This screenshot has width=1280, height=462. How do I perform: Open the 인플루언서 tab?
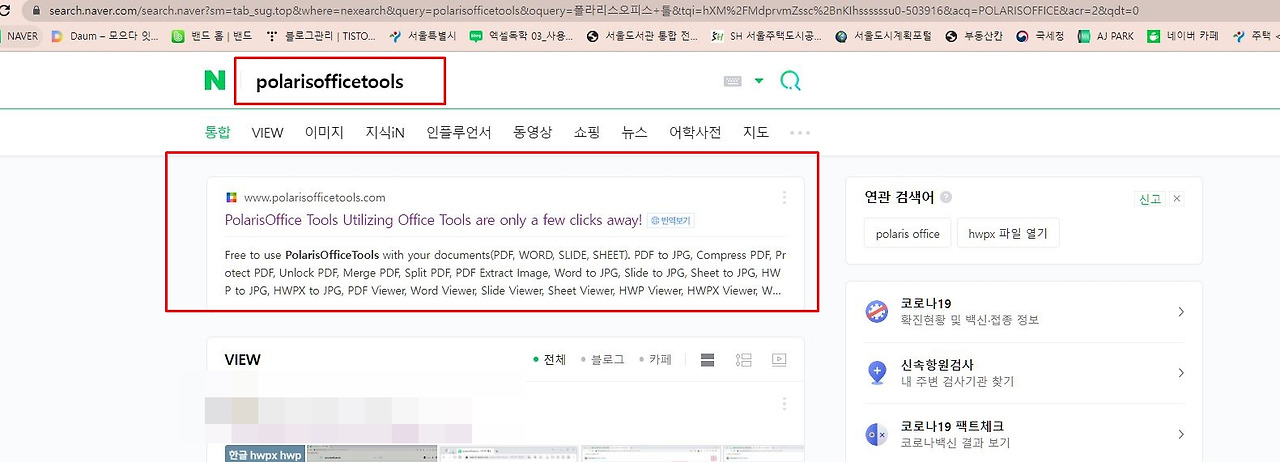click(x=459, y=132)
